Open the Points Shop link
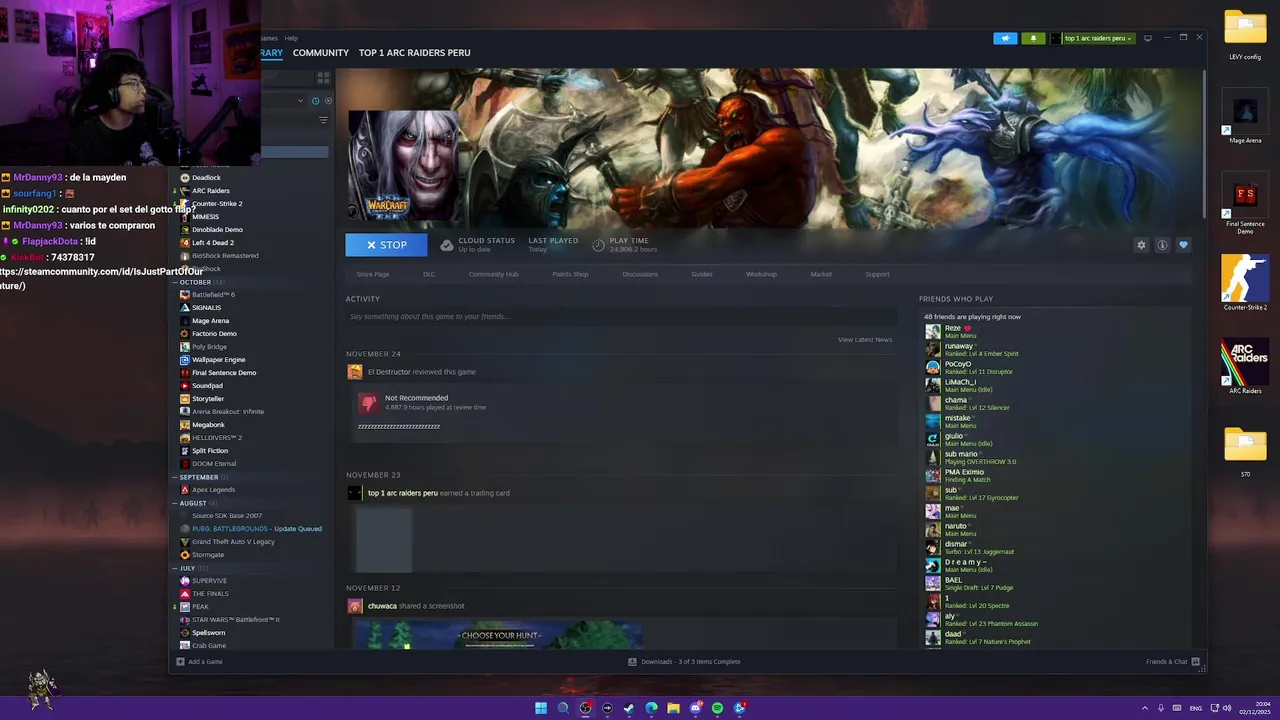 click(570, 274)
